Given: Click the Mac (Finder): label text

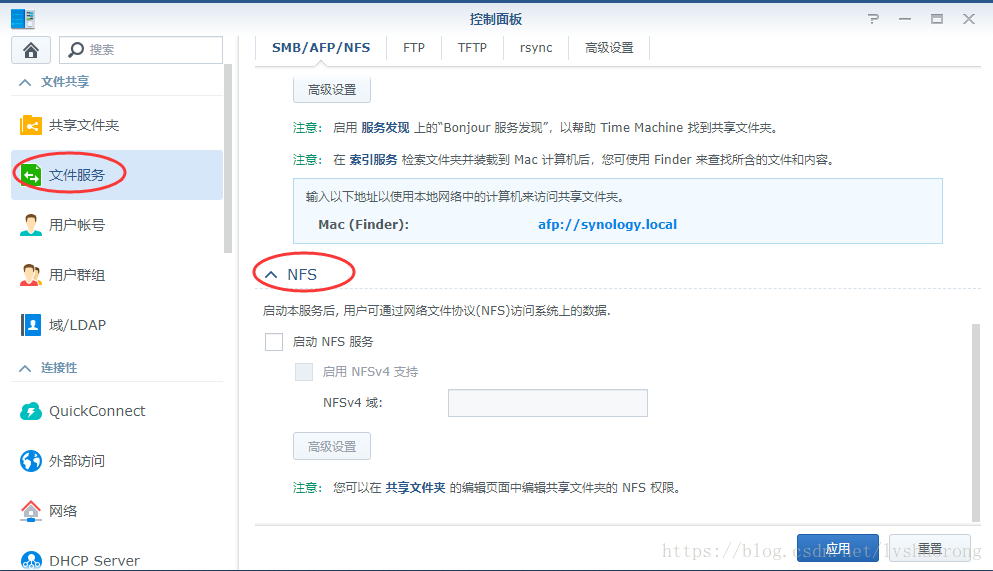Looking at the screenshot, I should pyautogui.click(x=364, y=225).
